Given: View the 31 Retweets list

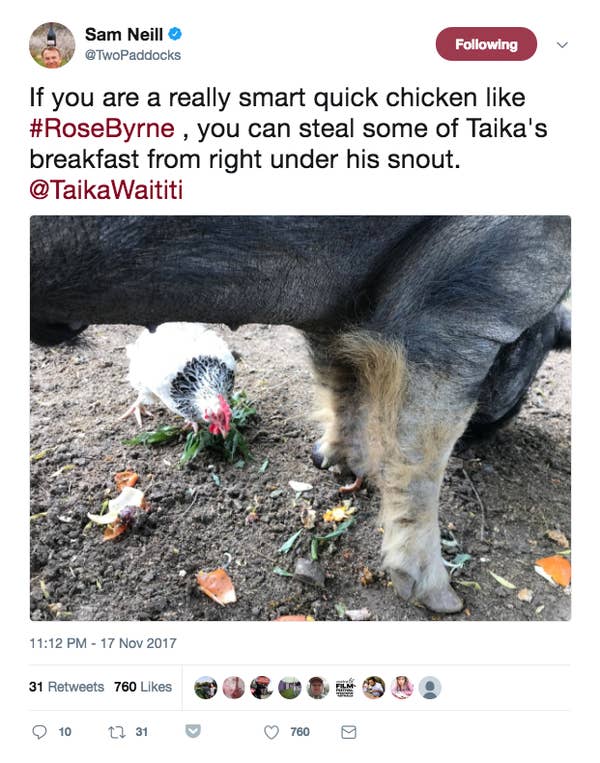Looking at the screenshot, I should [x=67, y=687].
